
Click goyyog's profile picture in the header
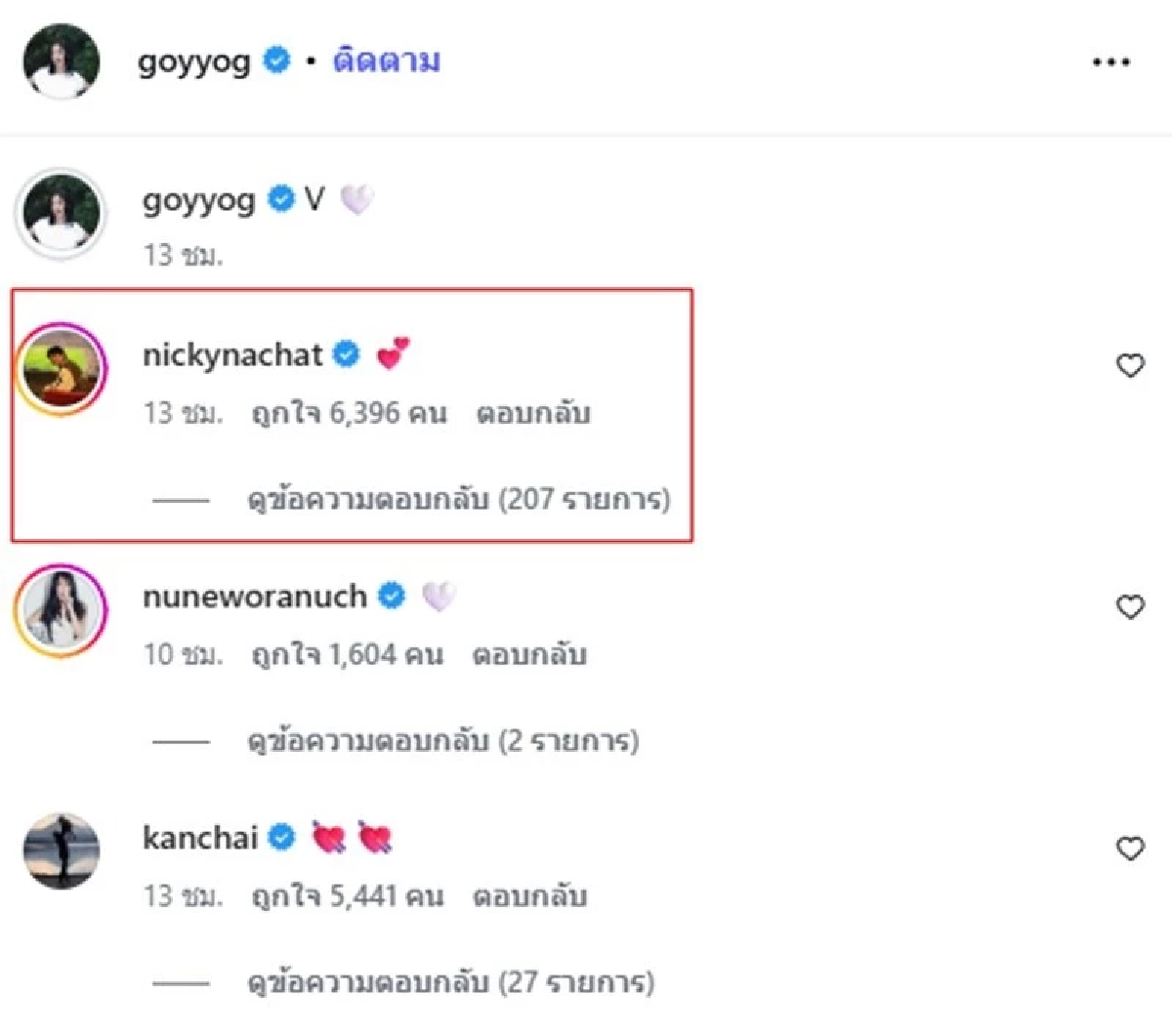pos(61,61)
